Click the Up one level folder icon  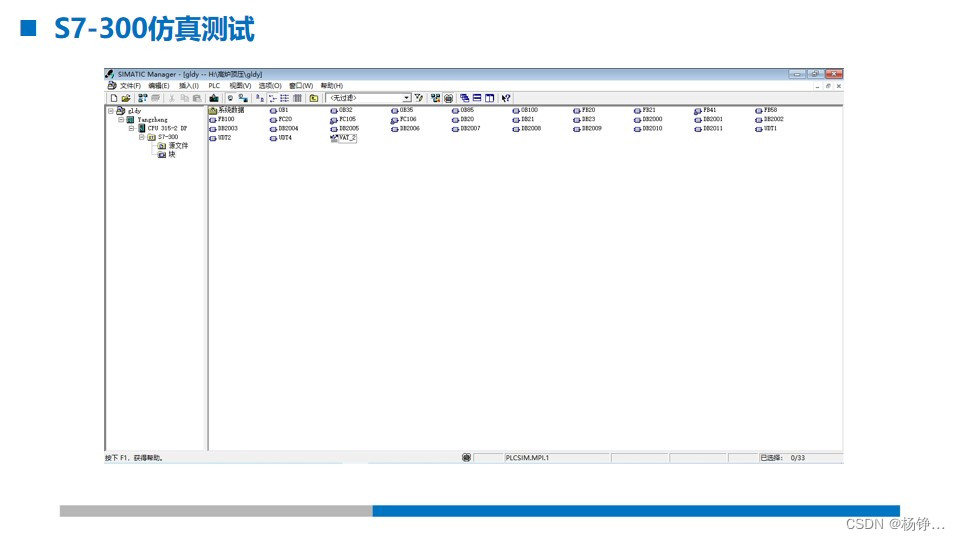314,98
